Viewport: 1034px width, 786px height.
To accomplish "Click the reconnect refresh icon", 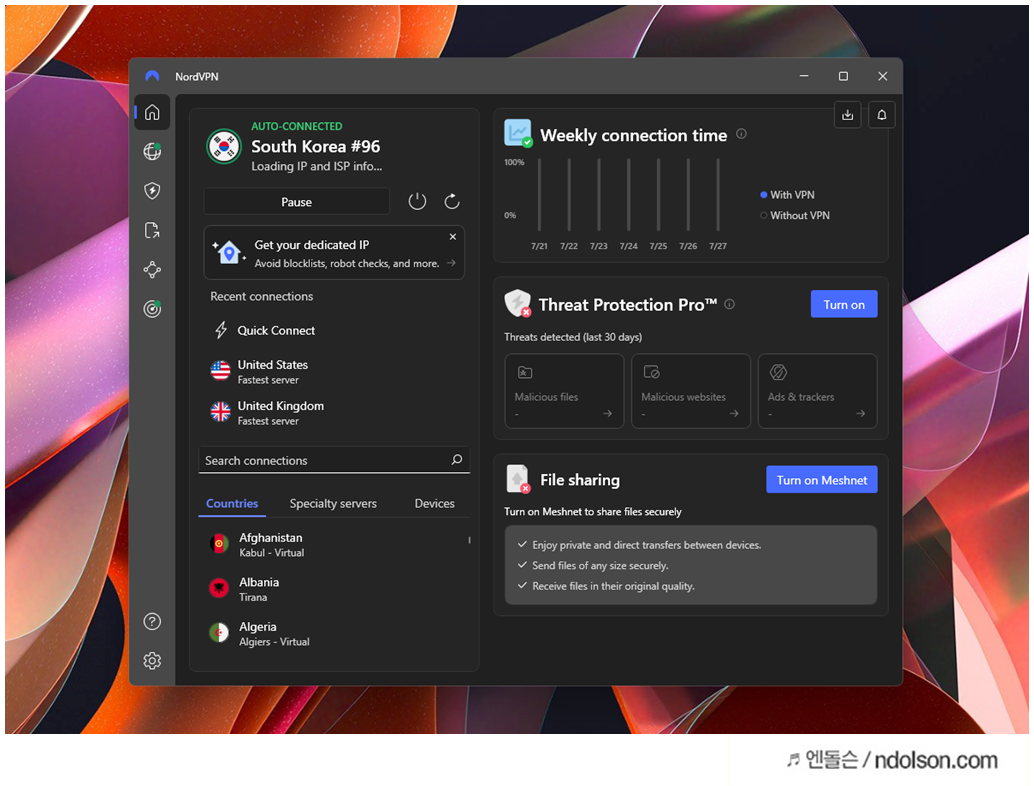I will pyautogui.click(x=452, y=201).
